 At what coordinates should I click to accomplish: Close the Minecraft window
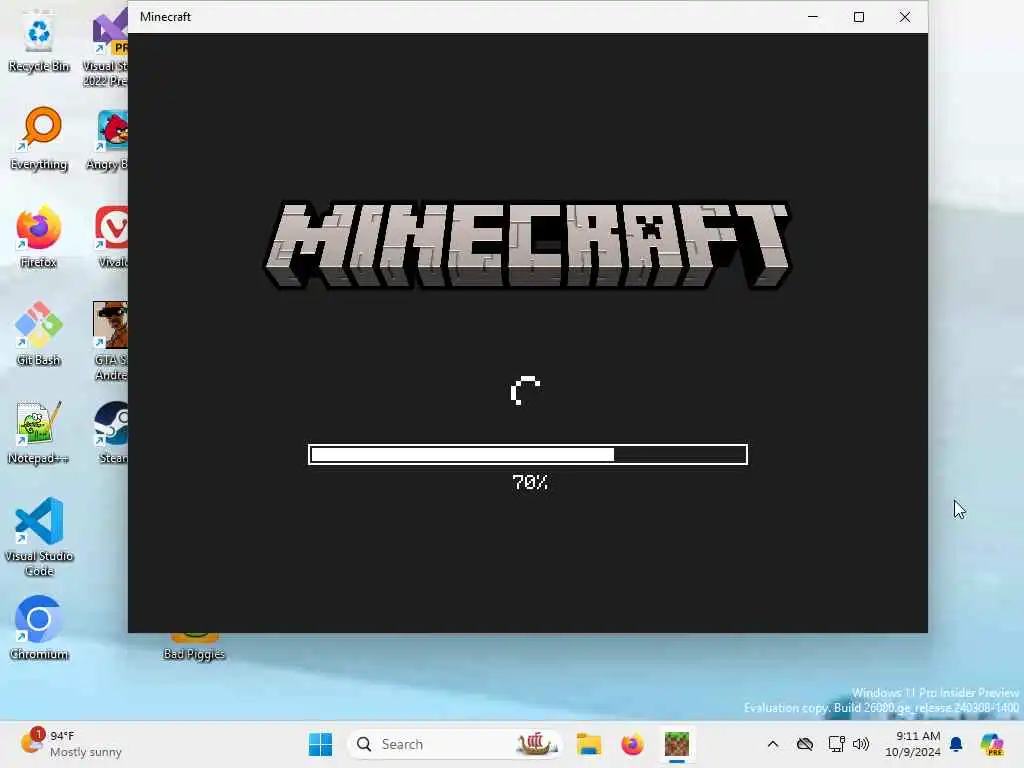click(904, 17)
